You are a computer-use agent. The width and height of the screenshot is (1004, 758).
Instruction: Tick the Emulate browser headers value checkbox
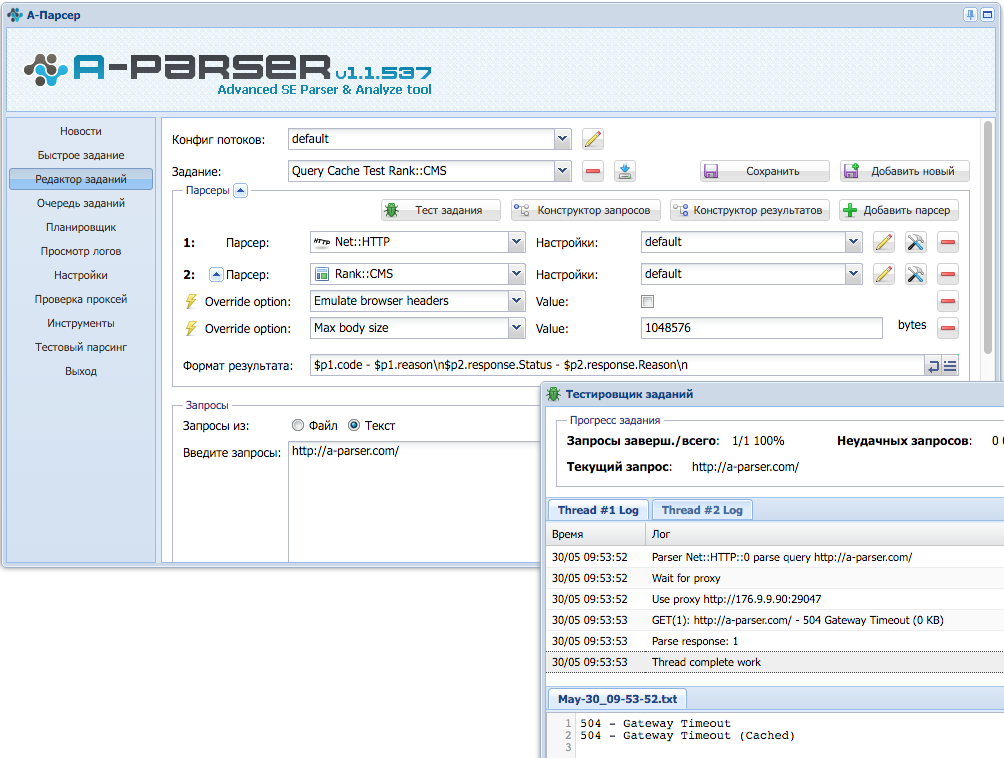point(647,302)
